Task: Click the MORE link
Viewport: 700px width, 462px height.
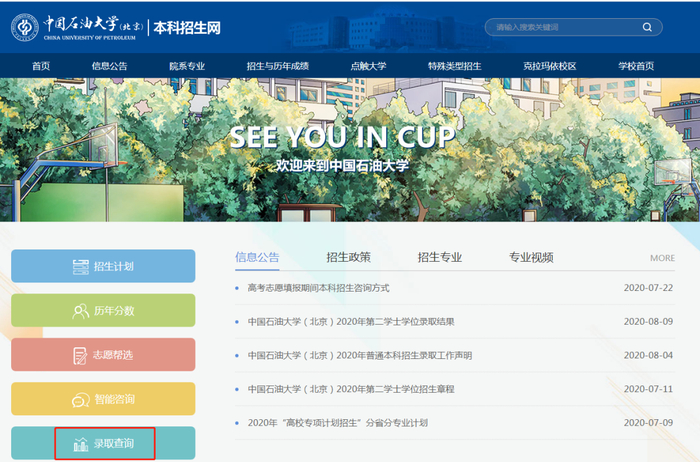Action: tap(662, 258)
